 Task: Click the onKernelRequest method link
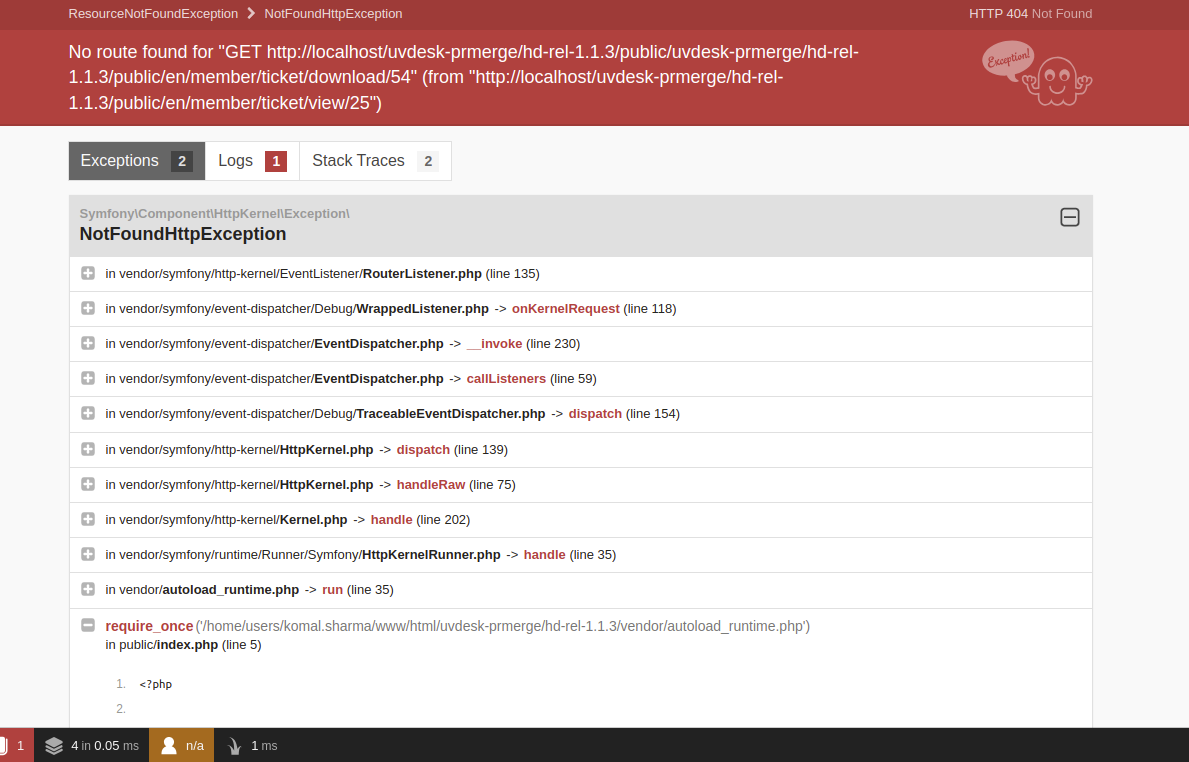565,308
